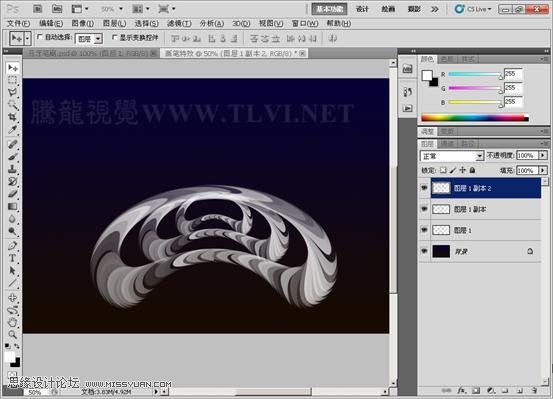Select the Eraser tool

[13, 194]
